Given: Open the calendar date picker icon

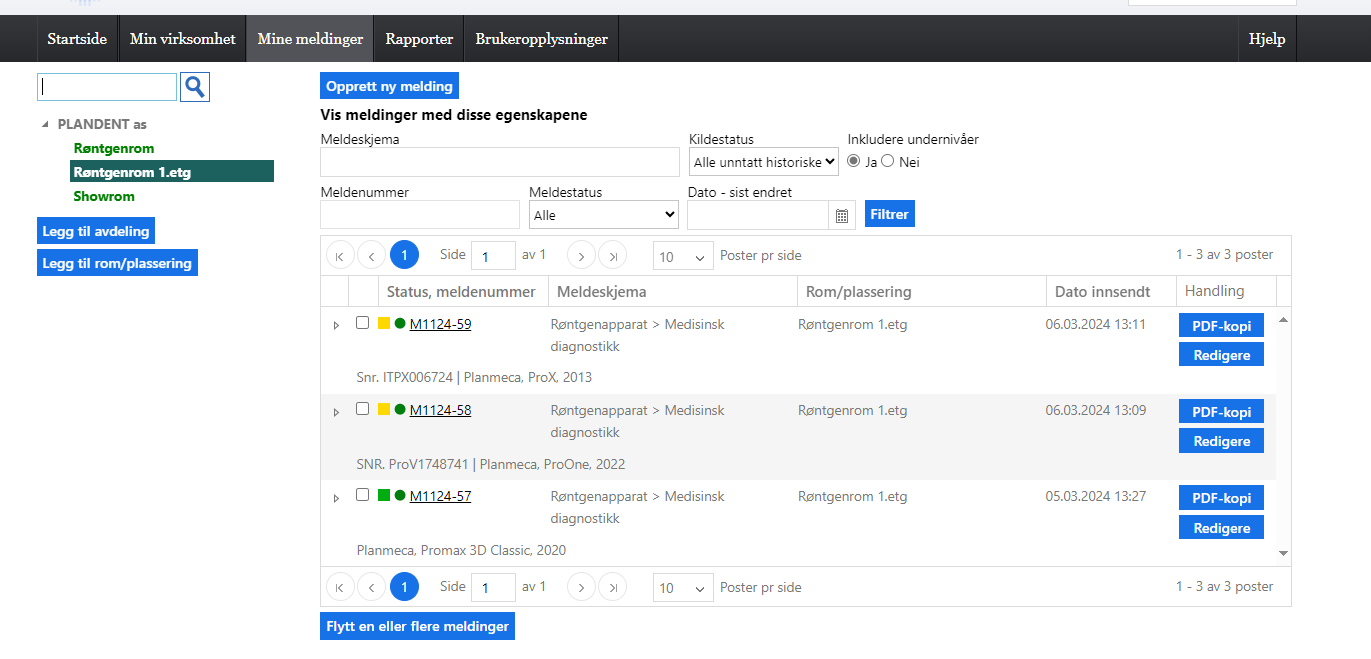Looking at the screenshot, I should (x=842, y=215).
